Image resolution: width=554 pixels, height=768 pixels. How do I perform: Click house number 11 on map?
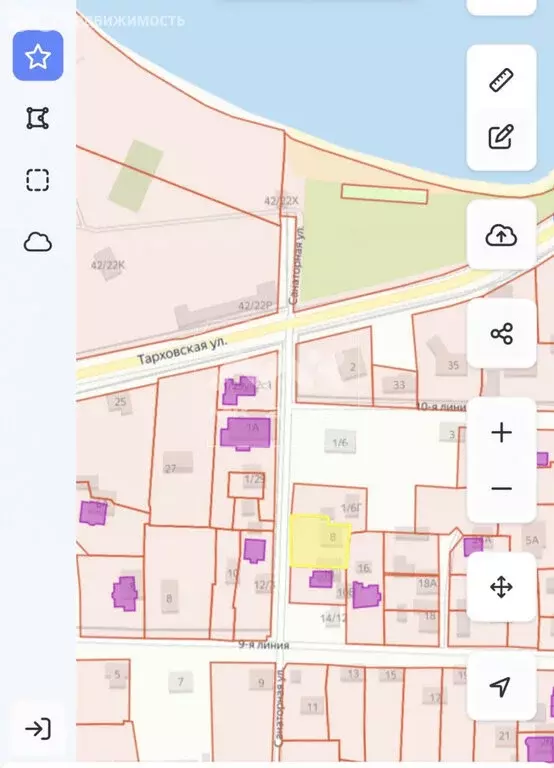coord(313,707)
